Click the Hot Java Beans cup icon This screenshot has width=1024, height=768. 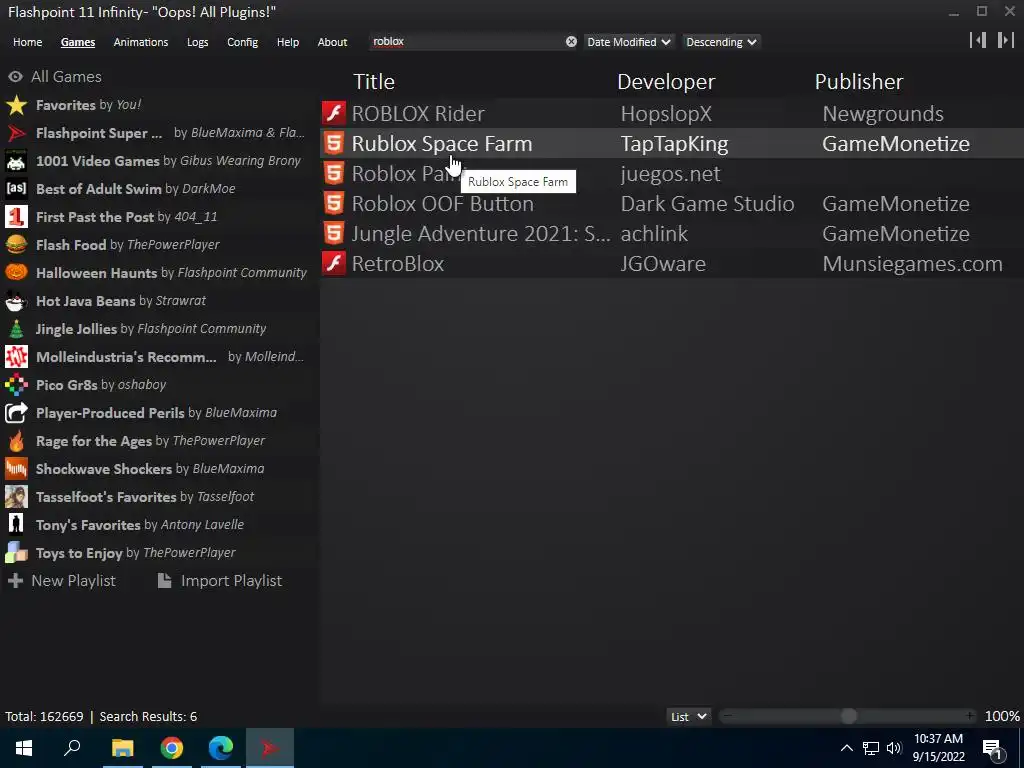16,301
